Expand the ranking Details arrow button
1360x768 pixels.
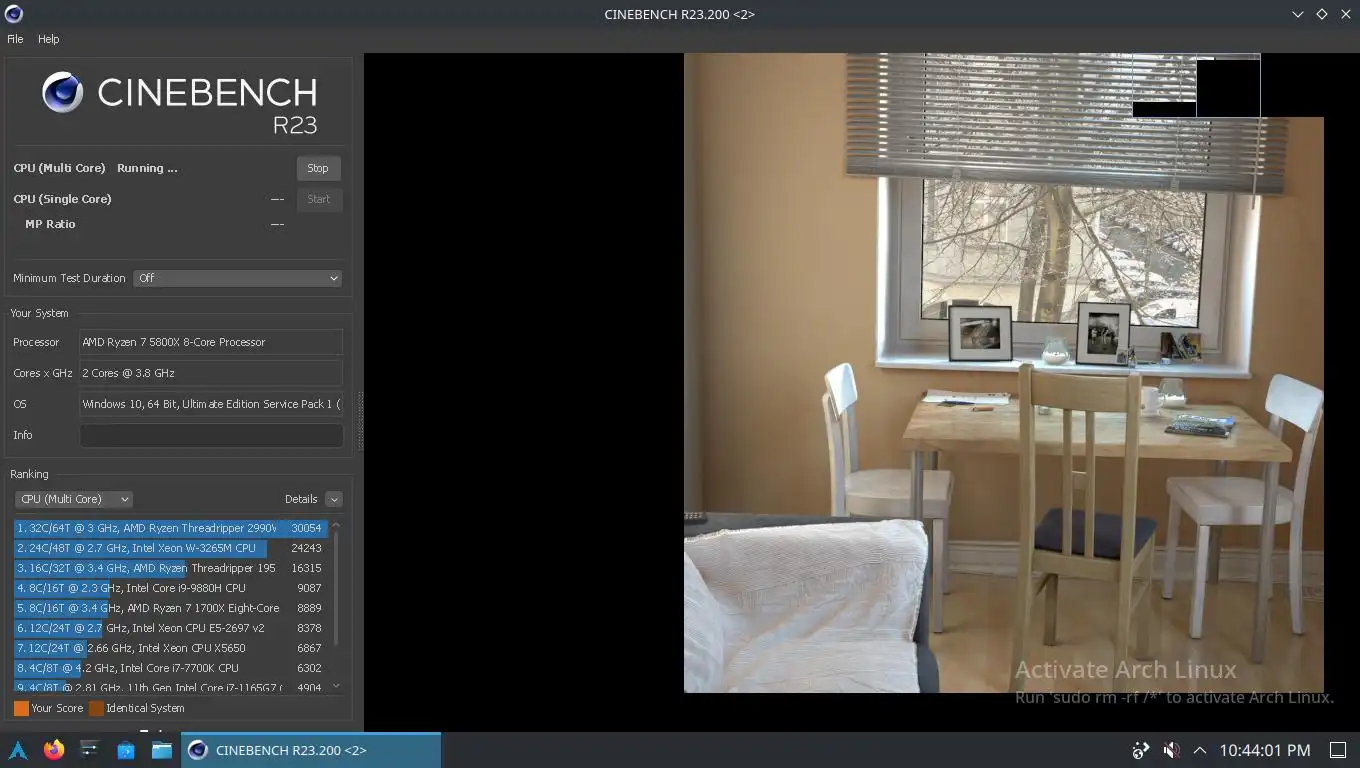tap(334, 499)
